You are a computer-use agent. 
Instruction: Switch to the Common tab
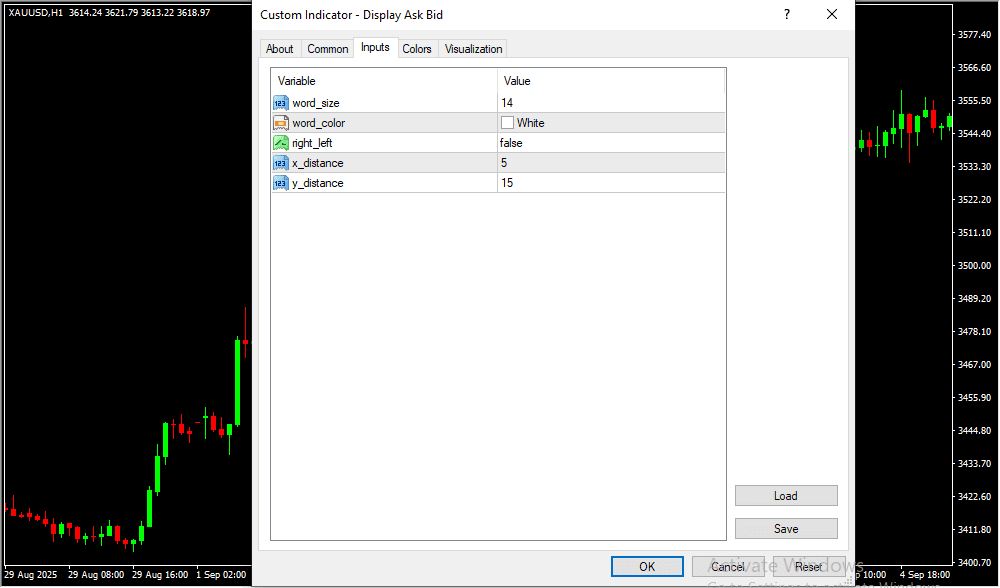pyautogui.click(x=328, y=49)
